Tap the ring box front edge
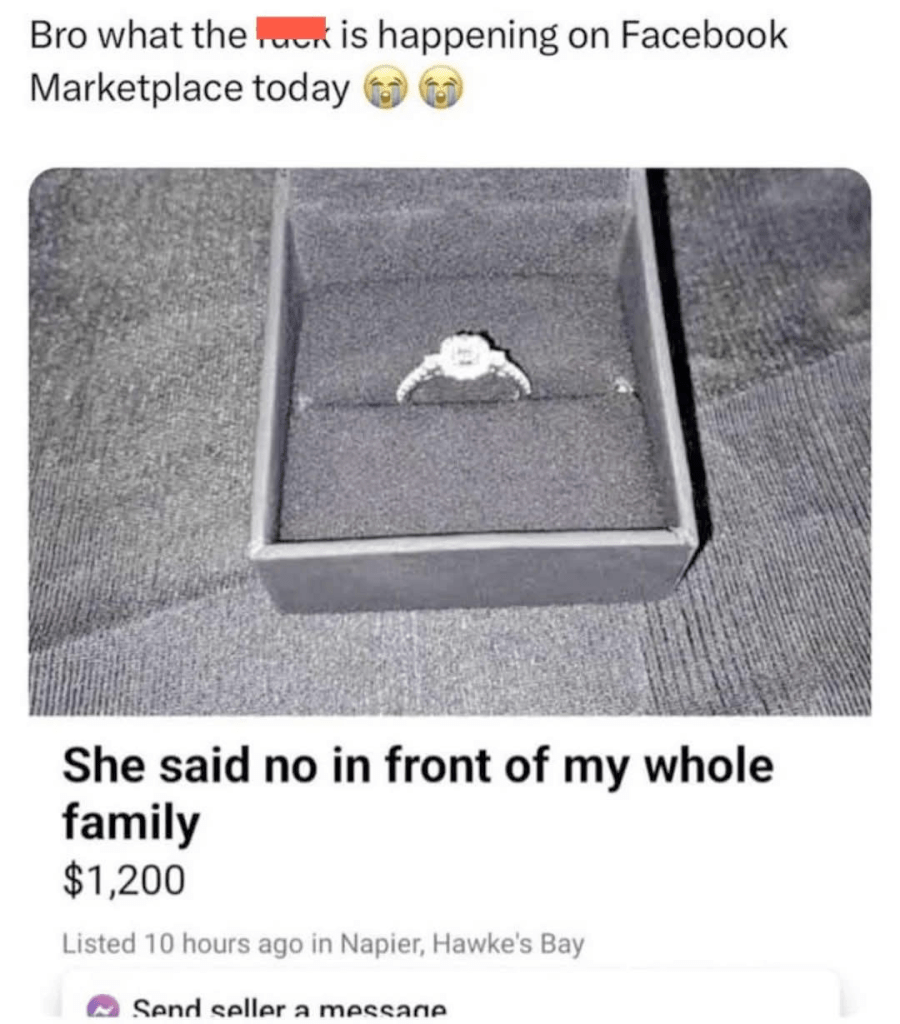The width and height of the screenshot is (900, 1024). [474, 569]
